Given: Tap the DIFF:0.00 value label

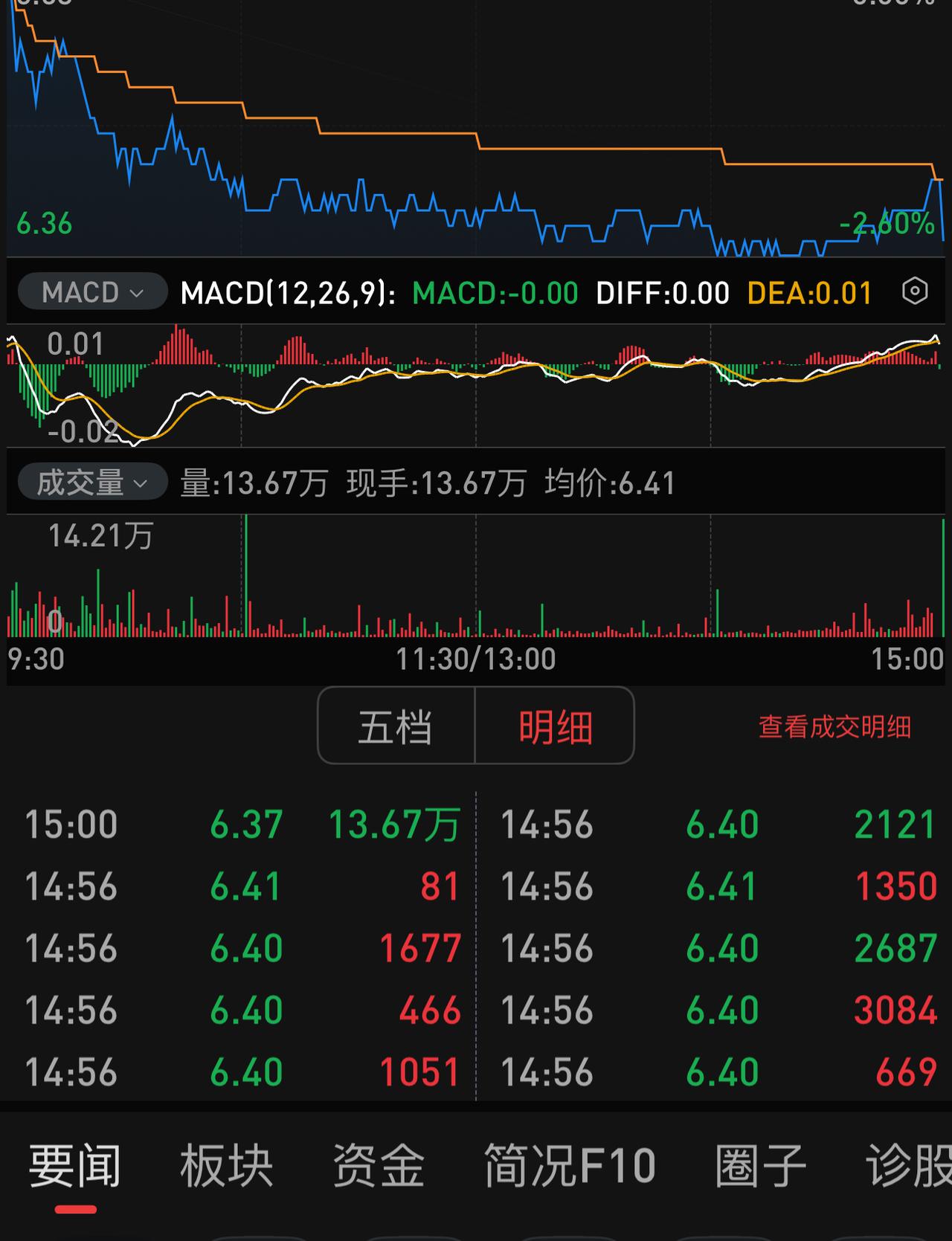Looking at the screenshot, I should pyautogui.click(x=663, y=292).
